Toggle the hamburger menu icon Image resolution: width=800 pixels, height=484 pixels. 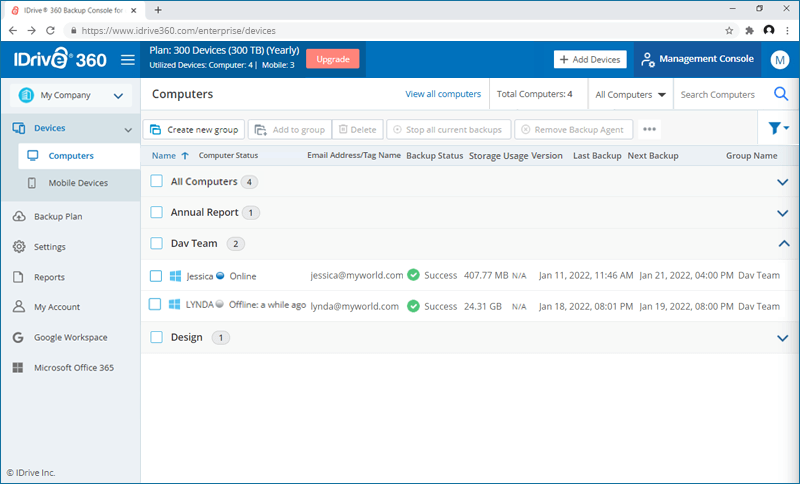(128, 60)
